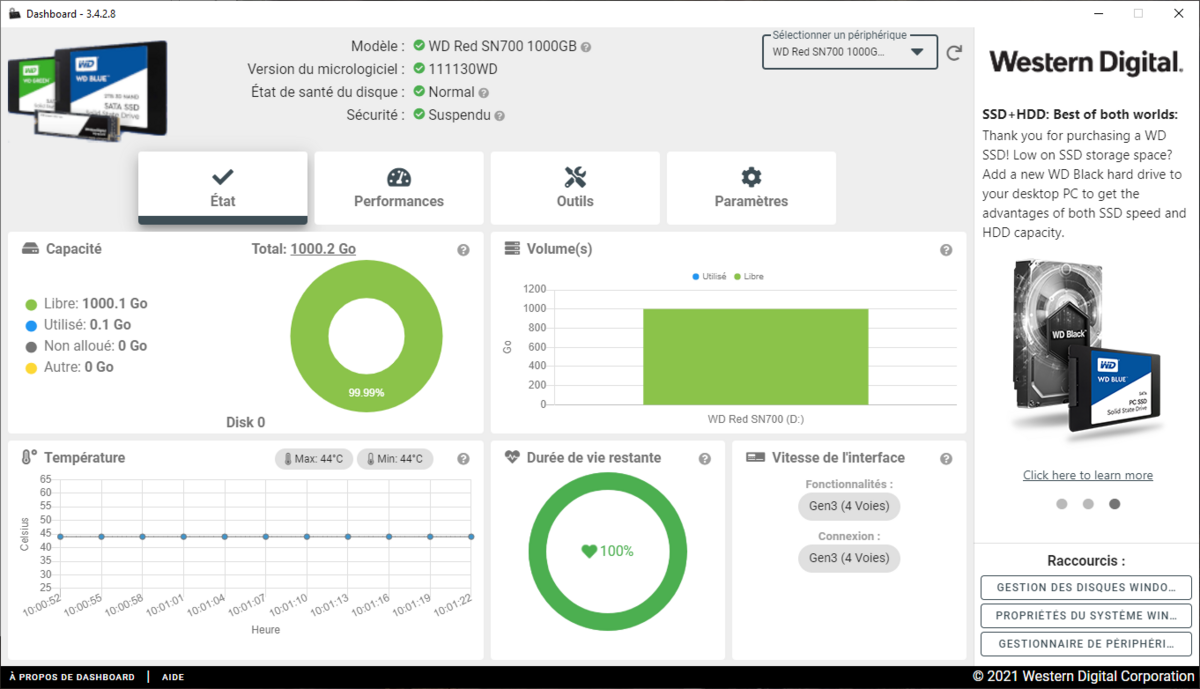Screen dimensions: 1200x689
Task: Click the blue Utilisé legend dot in Capacité
Action: (31, 325)
